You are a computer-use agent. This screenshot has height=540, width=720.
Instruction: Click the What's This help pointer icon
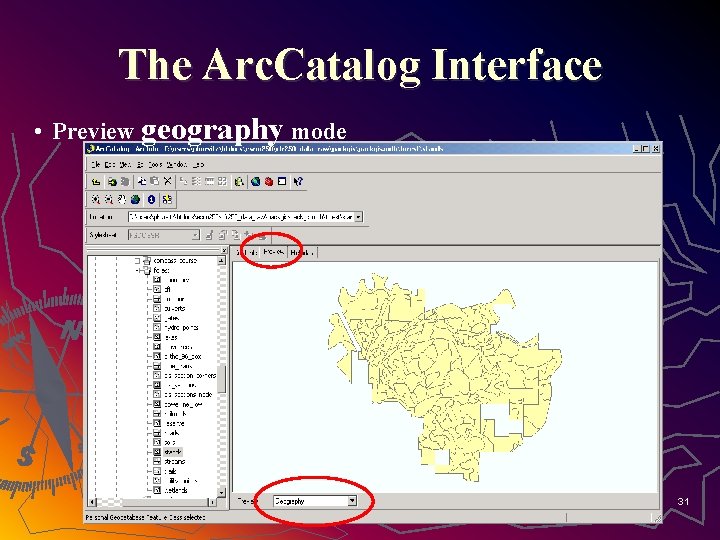298,181
